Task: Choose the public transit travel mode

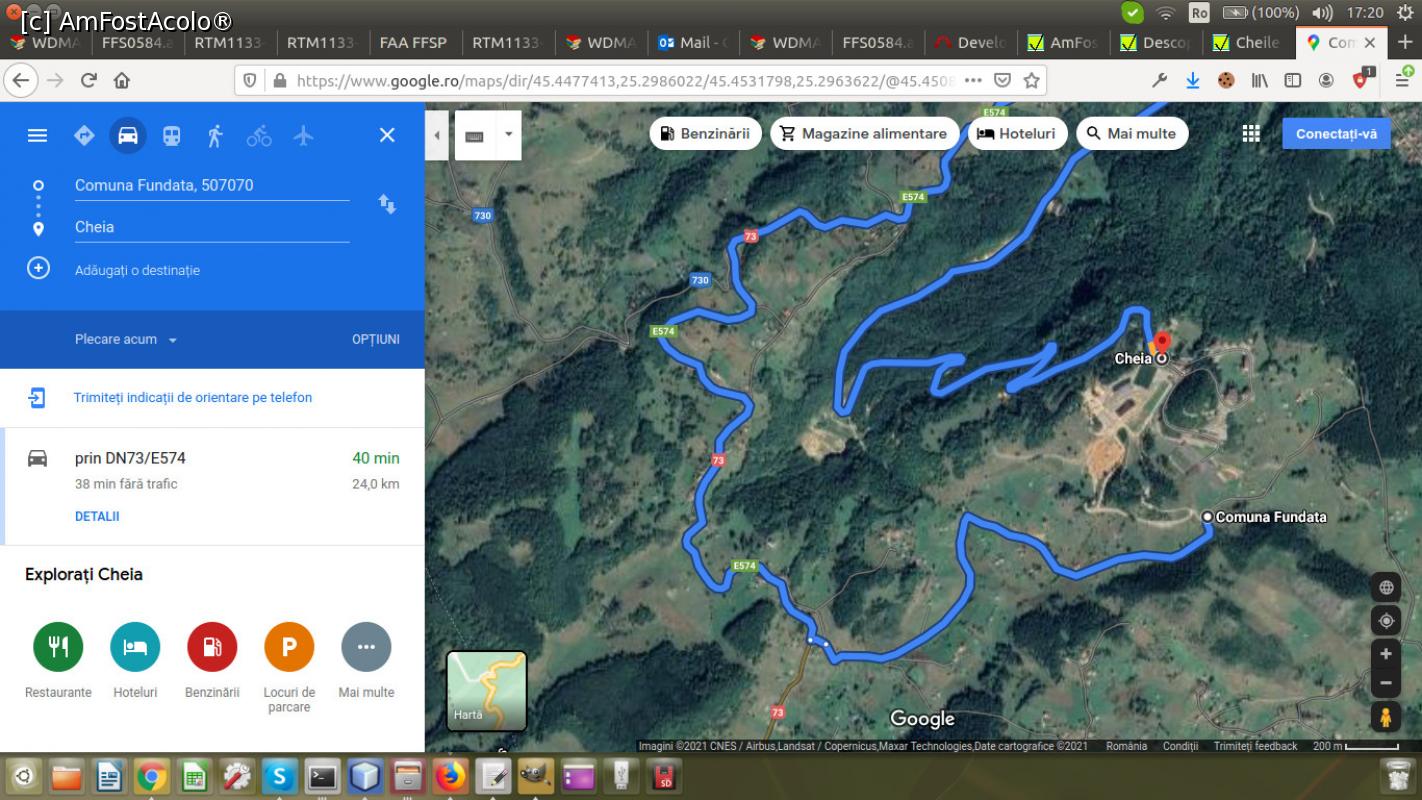Action: pyautogui.click(x=172, y=135)
